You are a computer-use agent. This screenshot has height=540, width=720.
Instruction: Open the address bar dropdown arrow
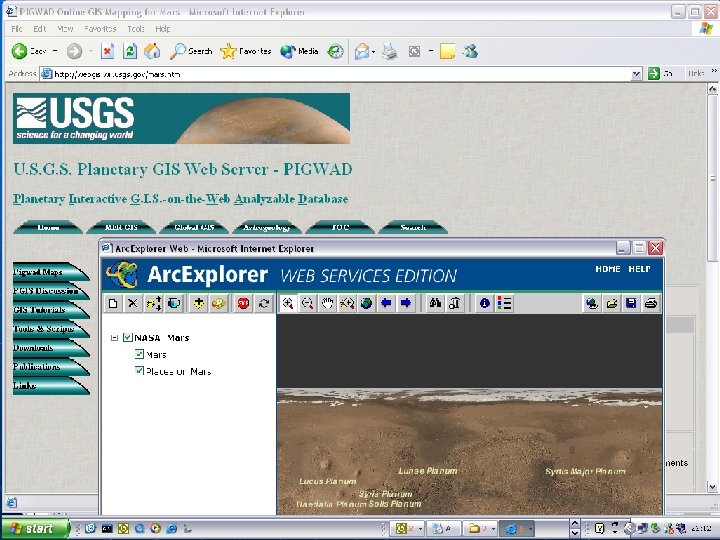point(636,74)
